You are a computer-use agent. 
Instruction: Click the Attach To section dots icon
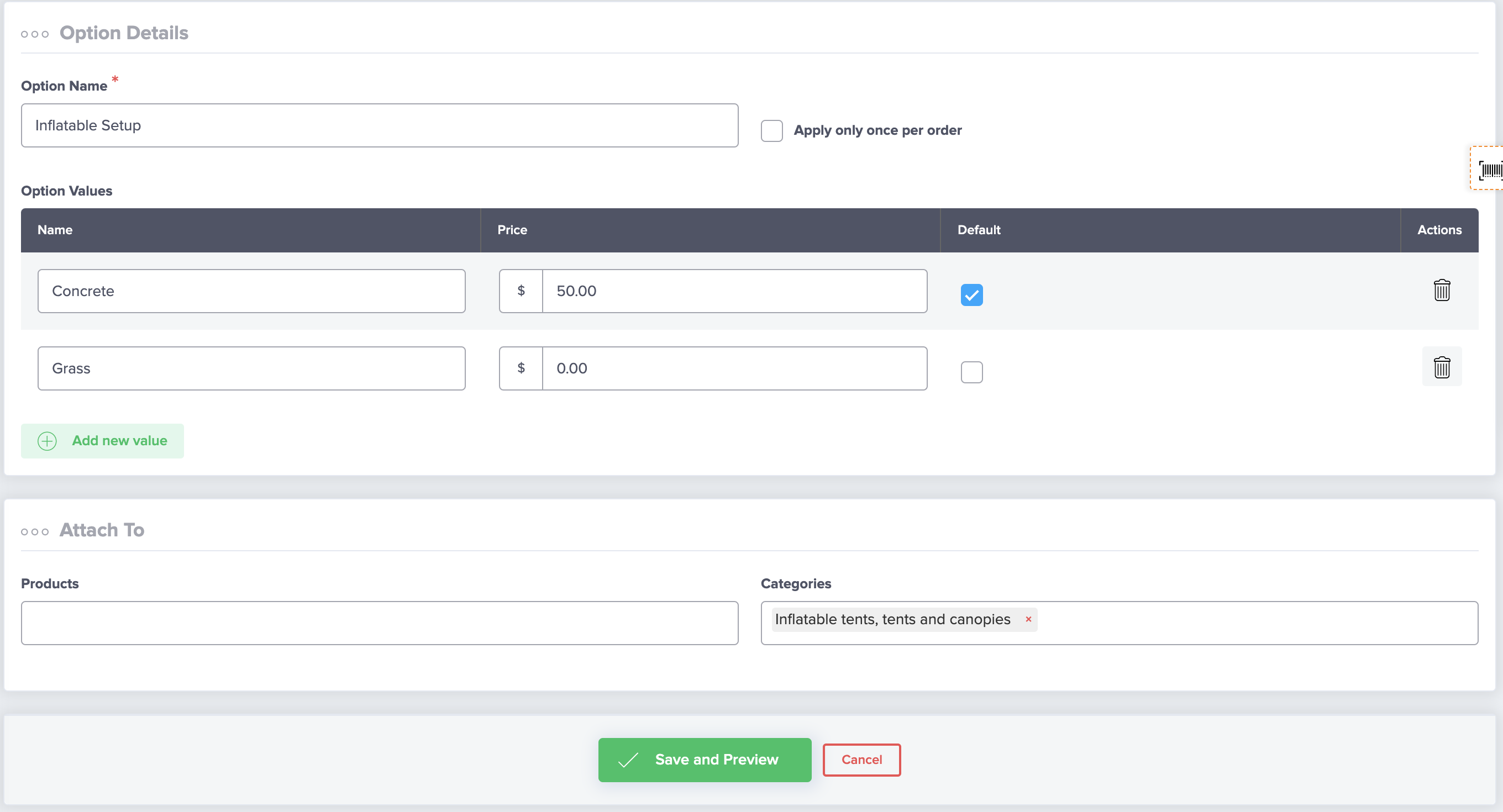(35, 531)
